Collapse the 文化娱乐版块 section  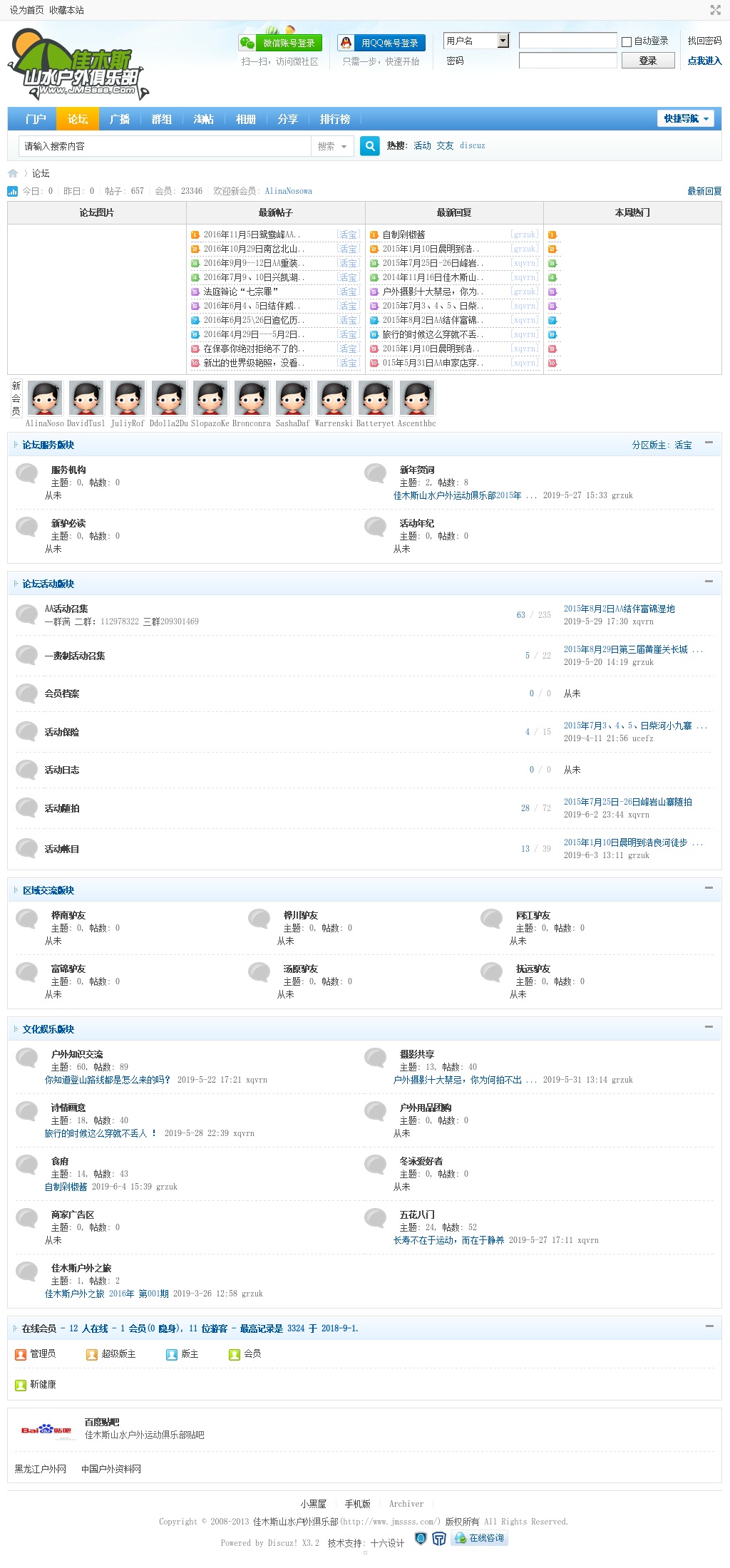point(709,1027)
